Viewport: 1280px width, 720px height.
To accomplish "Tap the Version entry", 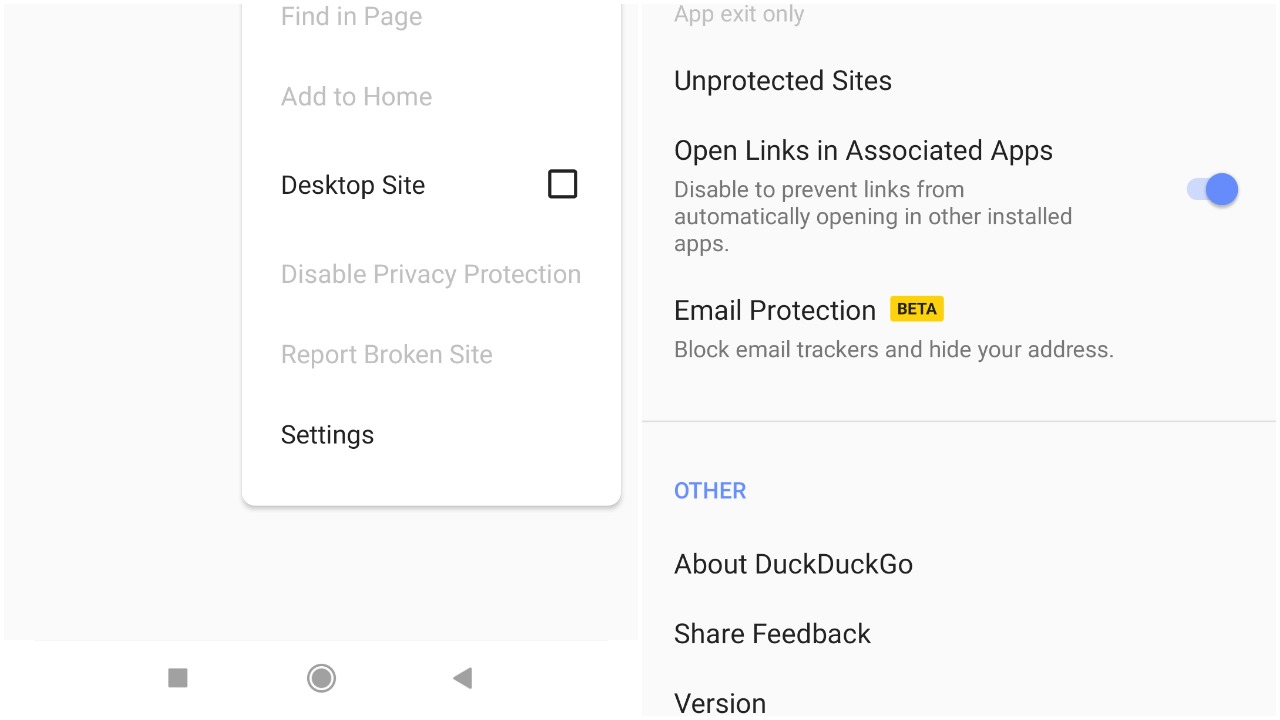I will point(720,703).
